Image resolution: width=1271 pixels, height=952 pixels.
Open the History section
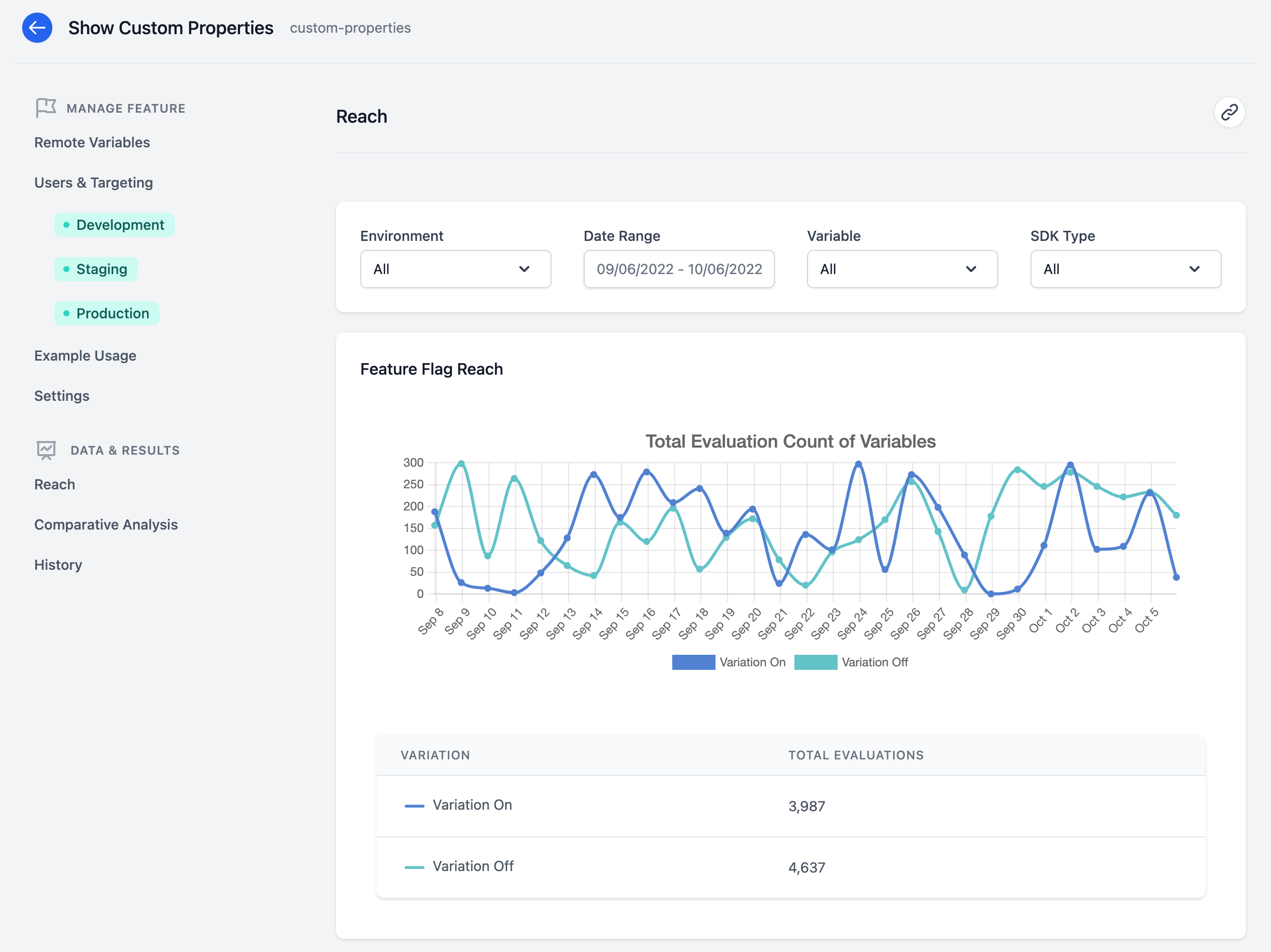(x=57, y=564)
